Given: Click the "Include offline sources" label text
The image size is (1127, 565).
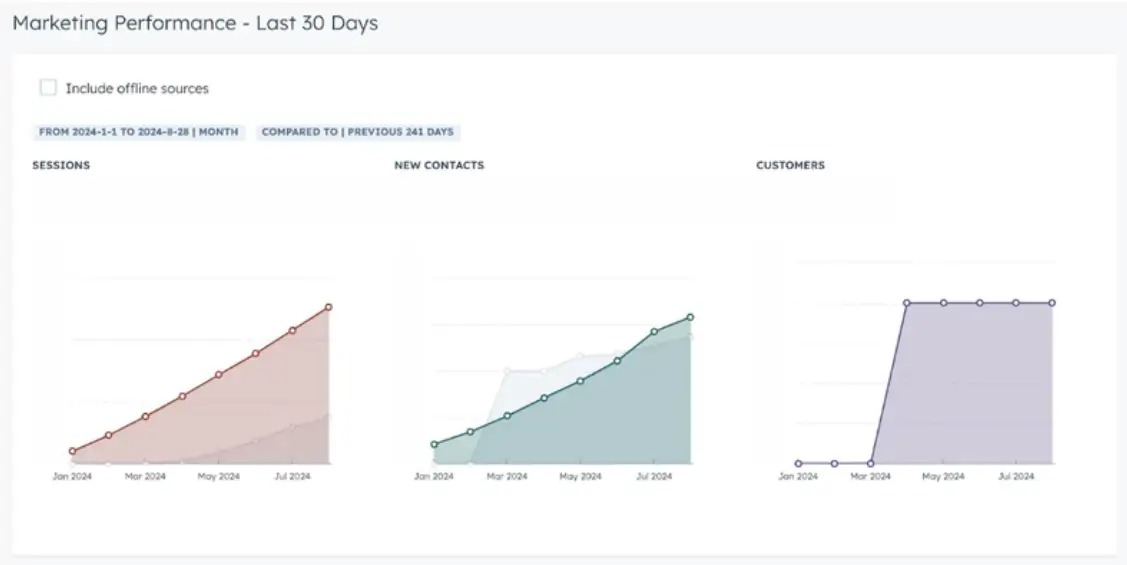Looking at the screenshot, I should [137, 88].
